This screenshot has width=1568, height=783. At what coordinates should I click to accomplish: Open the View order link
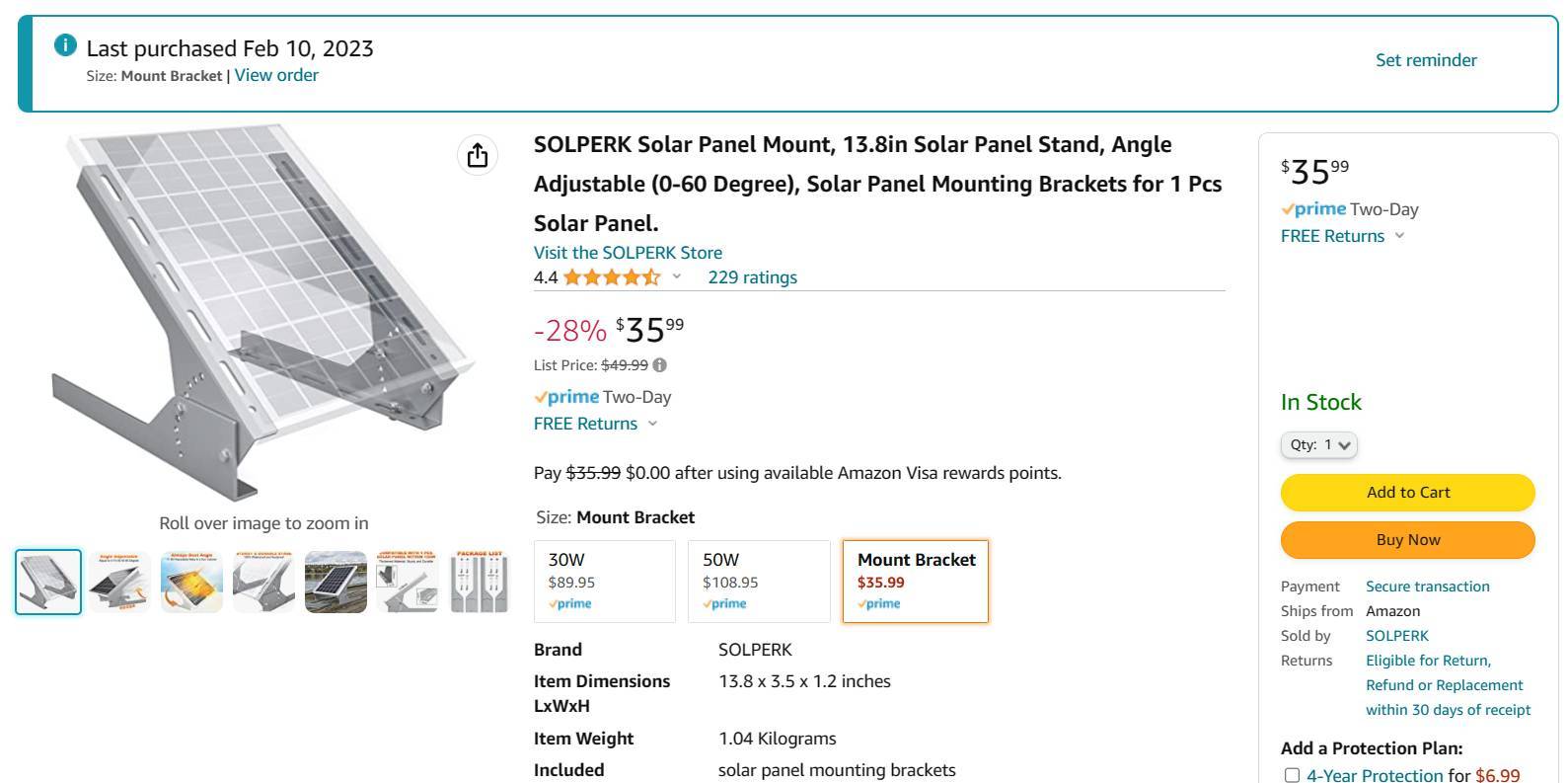[275, 75]
